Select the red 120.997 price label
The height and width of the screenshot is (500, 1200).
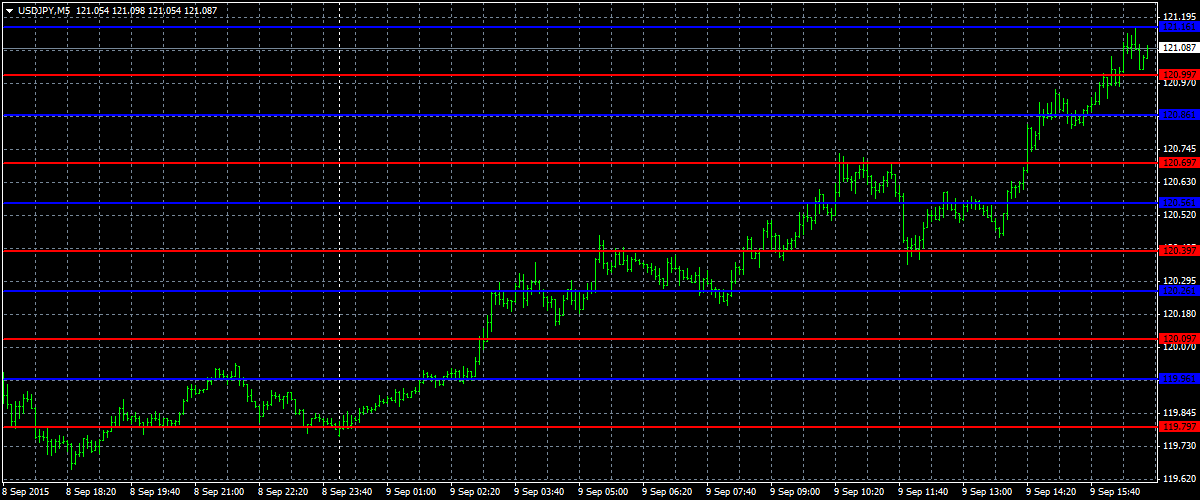(1178, 75)
